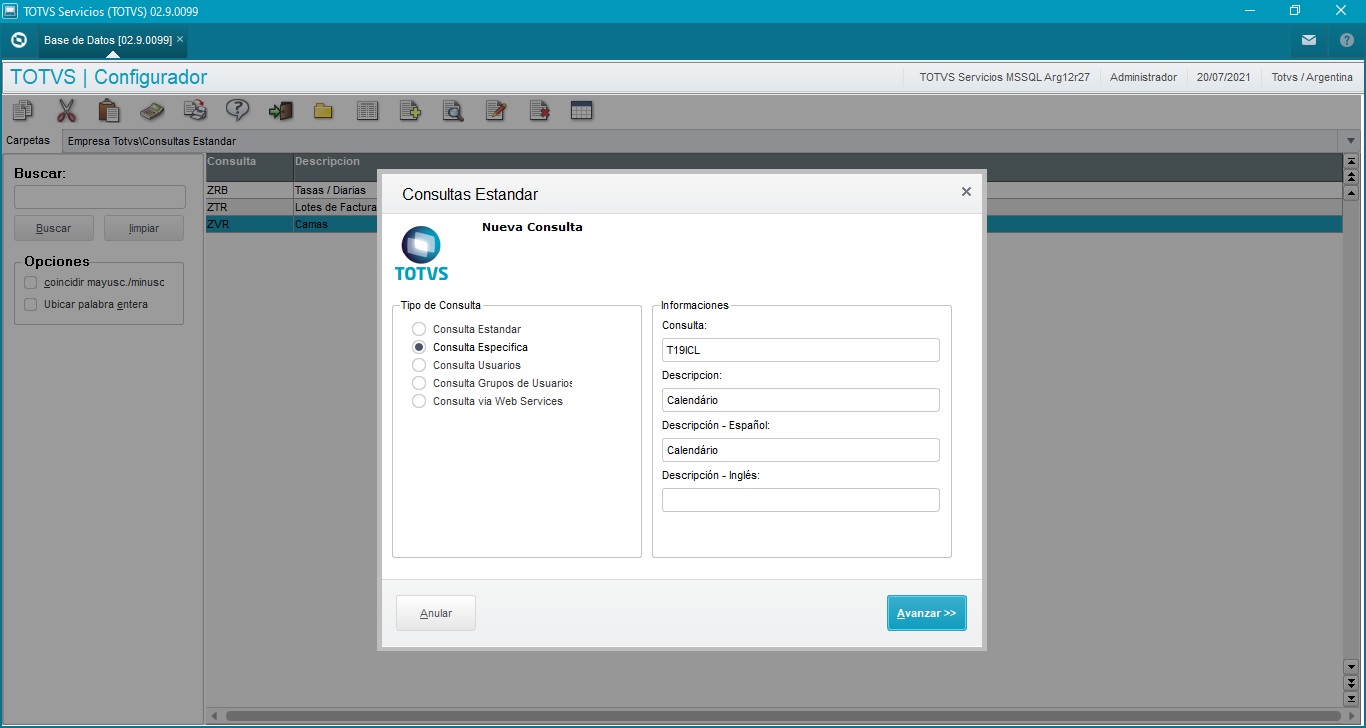Close the Base de Datos tab
Viewport: 1366px width, 728px height.
click(180, 39)
